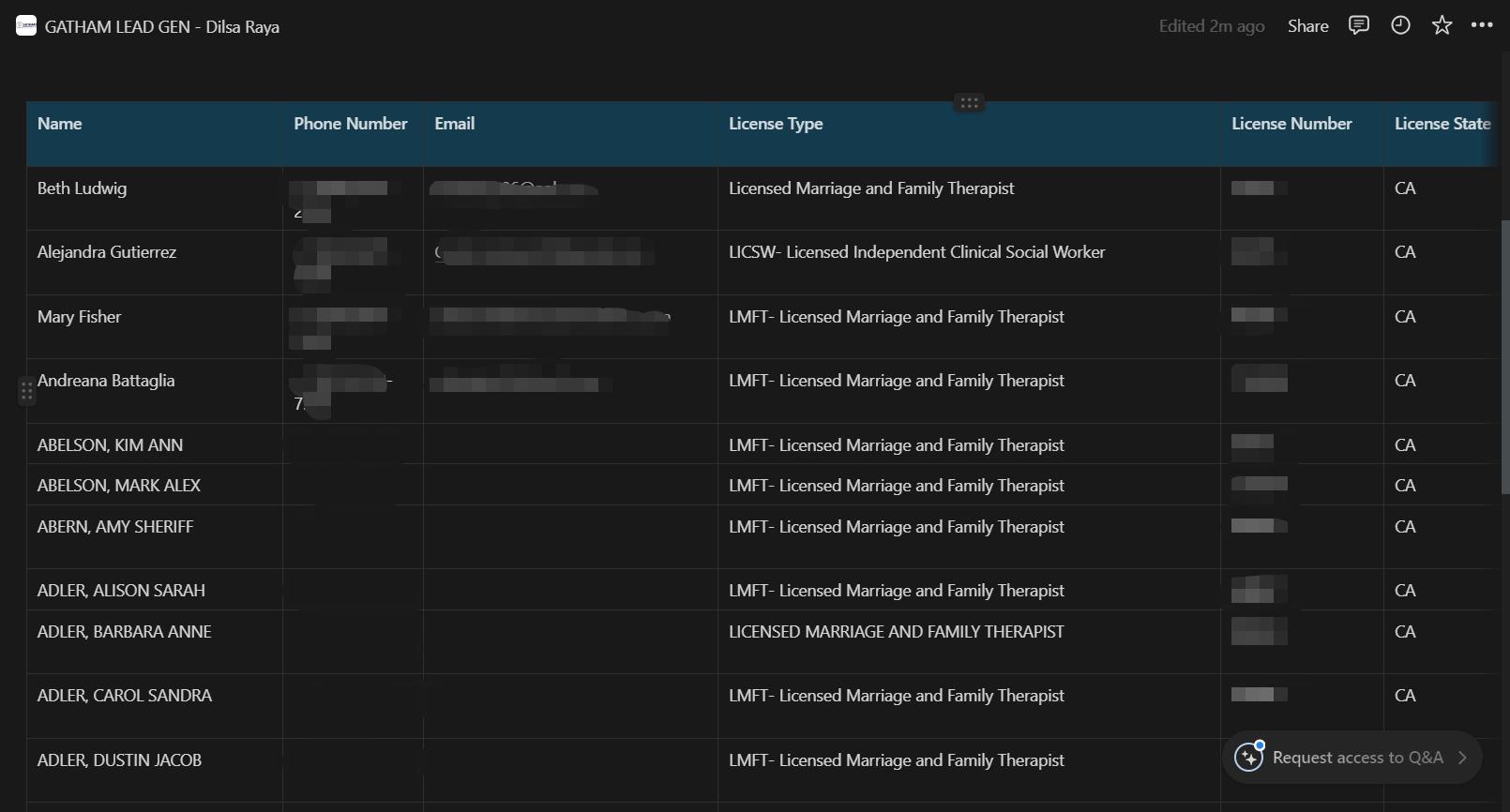Open the three-dot page menu
Image resolution: width=1510 pixels, height=812 pixels.
click(x=1482, y=25)
